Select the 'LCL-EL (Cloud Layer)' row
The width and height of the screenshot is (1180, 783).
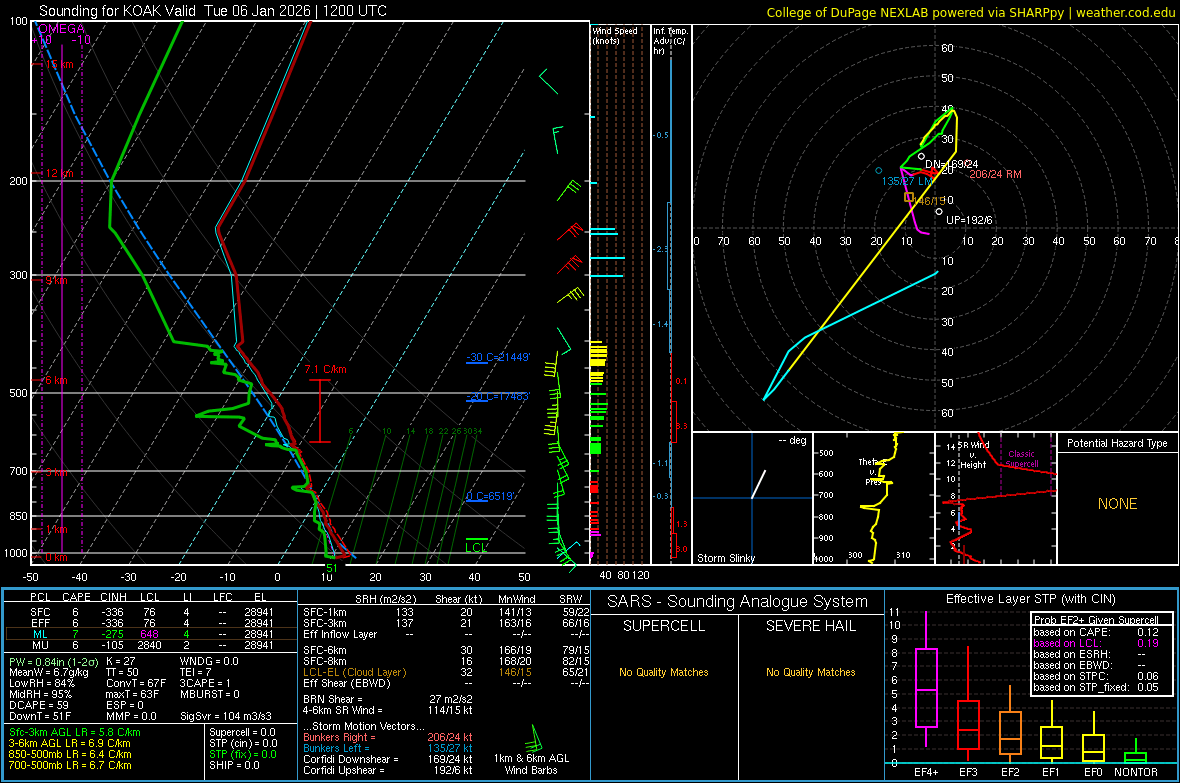(446, 672)
